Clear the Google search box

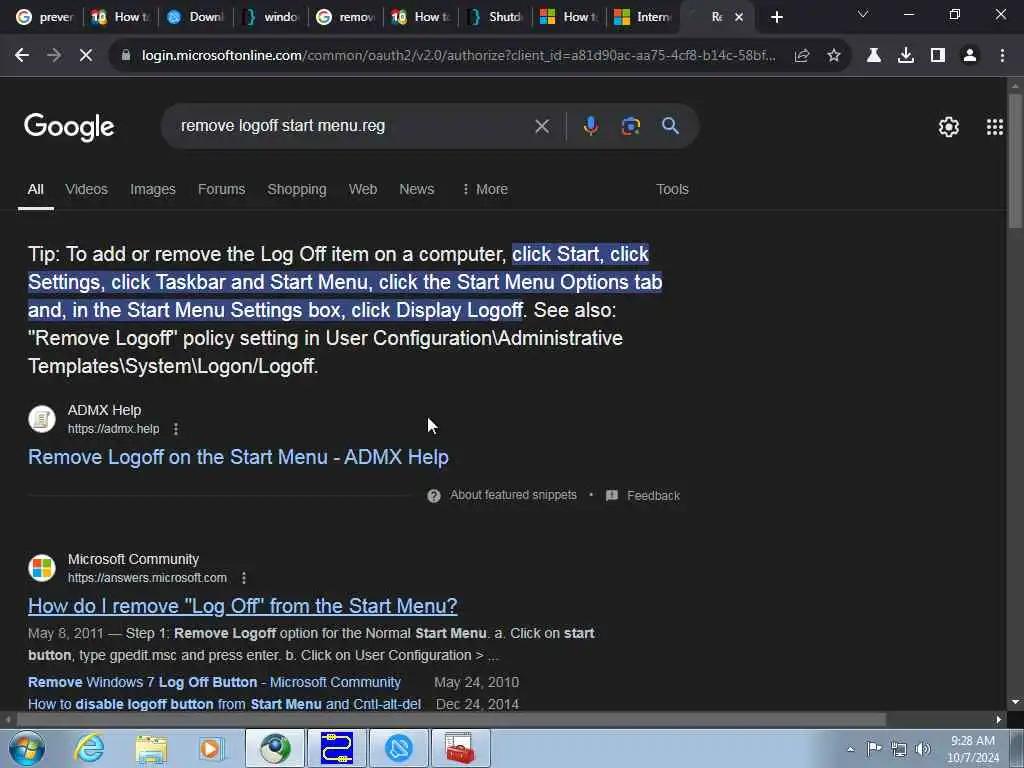point(542,126)
